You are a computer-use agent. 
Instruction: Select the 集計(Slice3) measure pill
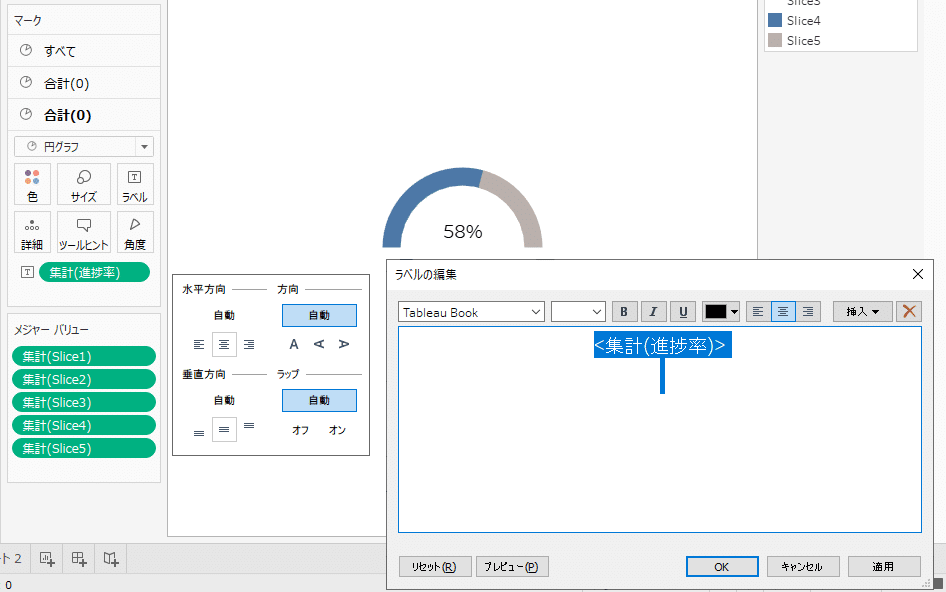point(84,402)
